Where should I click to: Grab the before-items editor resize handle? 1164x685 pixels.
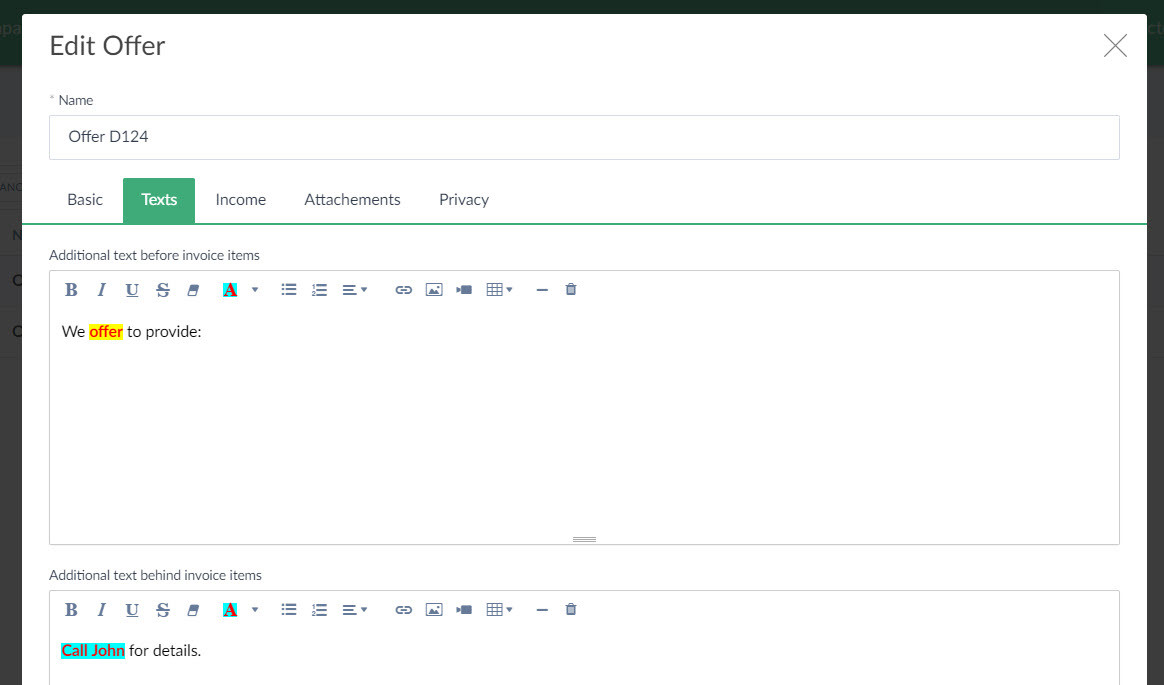tap(584, 540)
